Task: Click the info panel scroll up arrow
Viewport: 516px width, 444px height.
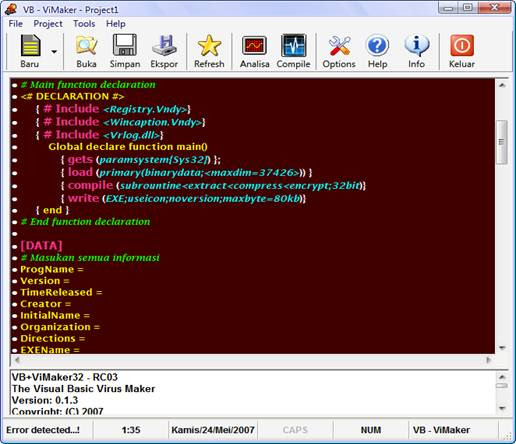Action: pos(502,377)
